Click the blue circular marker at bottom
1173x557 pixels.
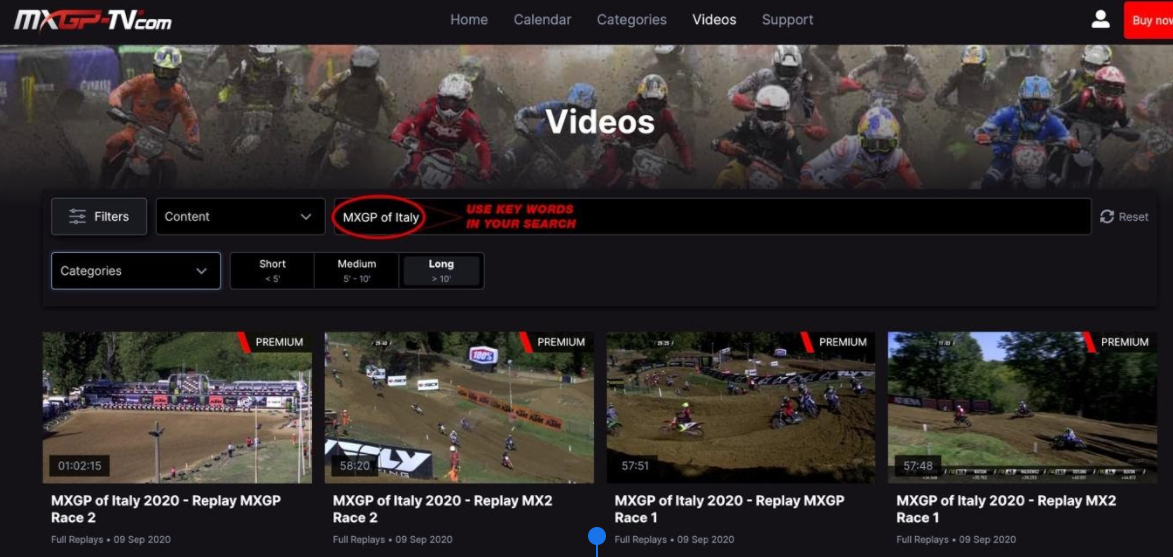coord(597,537)
